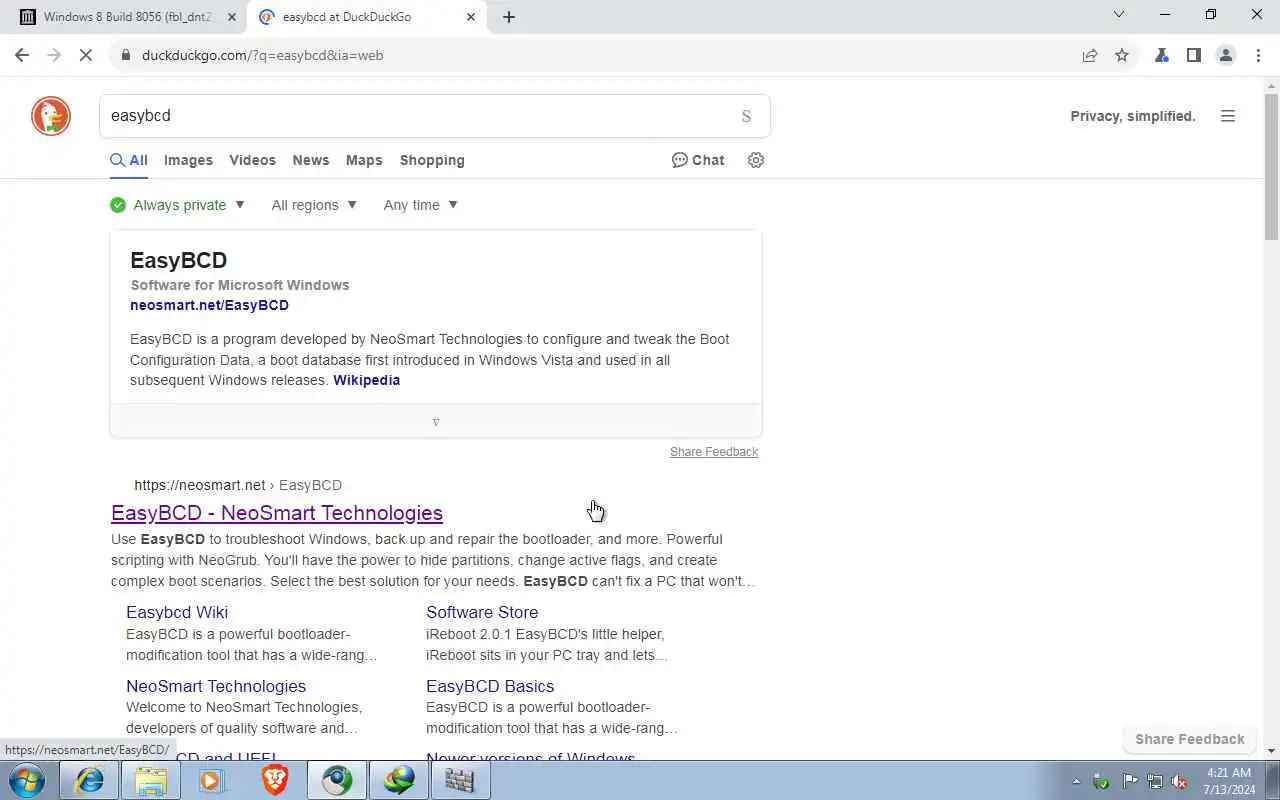
Task: Open EasyBCD - NeoSmart Technologies result
Action: [277, 513]
